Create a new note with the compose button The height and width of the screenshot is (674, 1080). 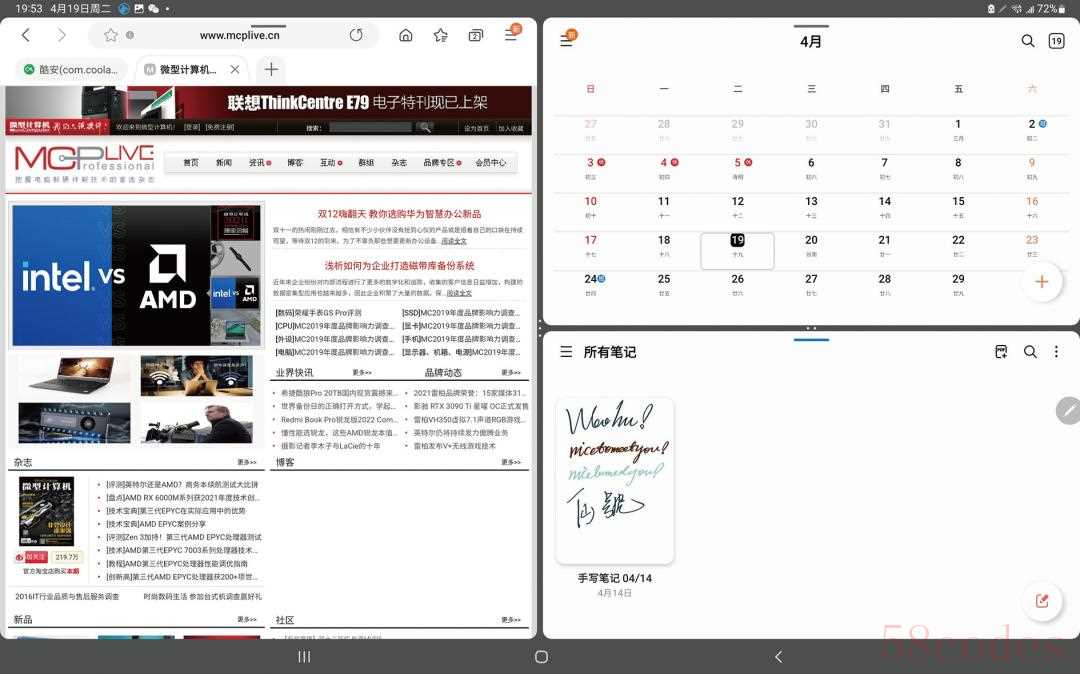(x=1042, y=601)
